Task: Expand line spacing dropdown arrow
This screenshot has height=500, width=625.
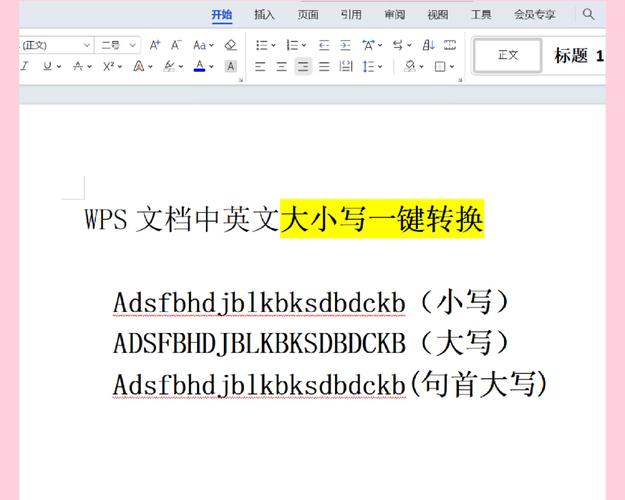Action: click(x=380, y=67)
